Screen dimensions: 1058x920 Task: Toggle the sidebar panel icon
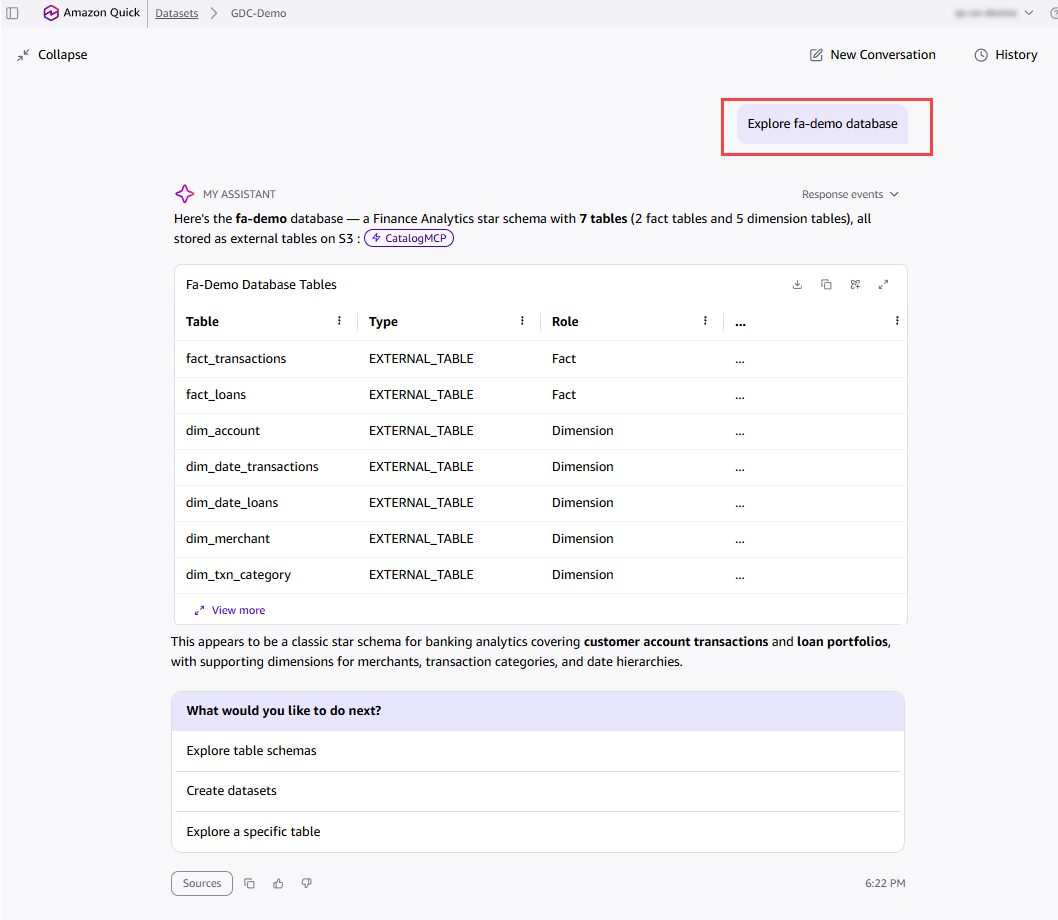(x=12, y=13)
